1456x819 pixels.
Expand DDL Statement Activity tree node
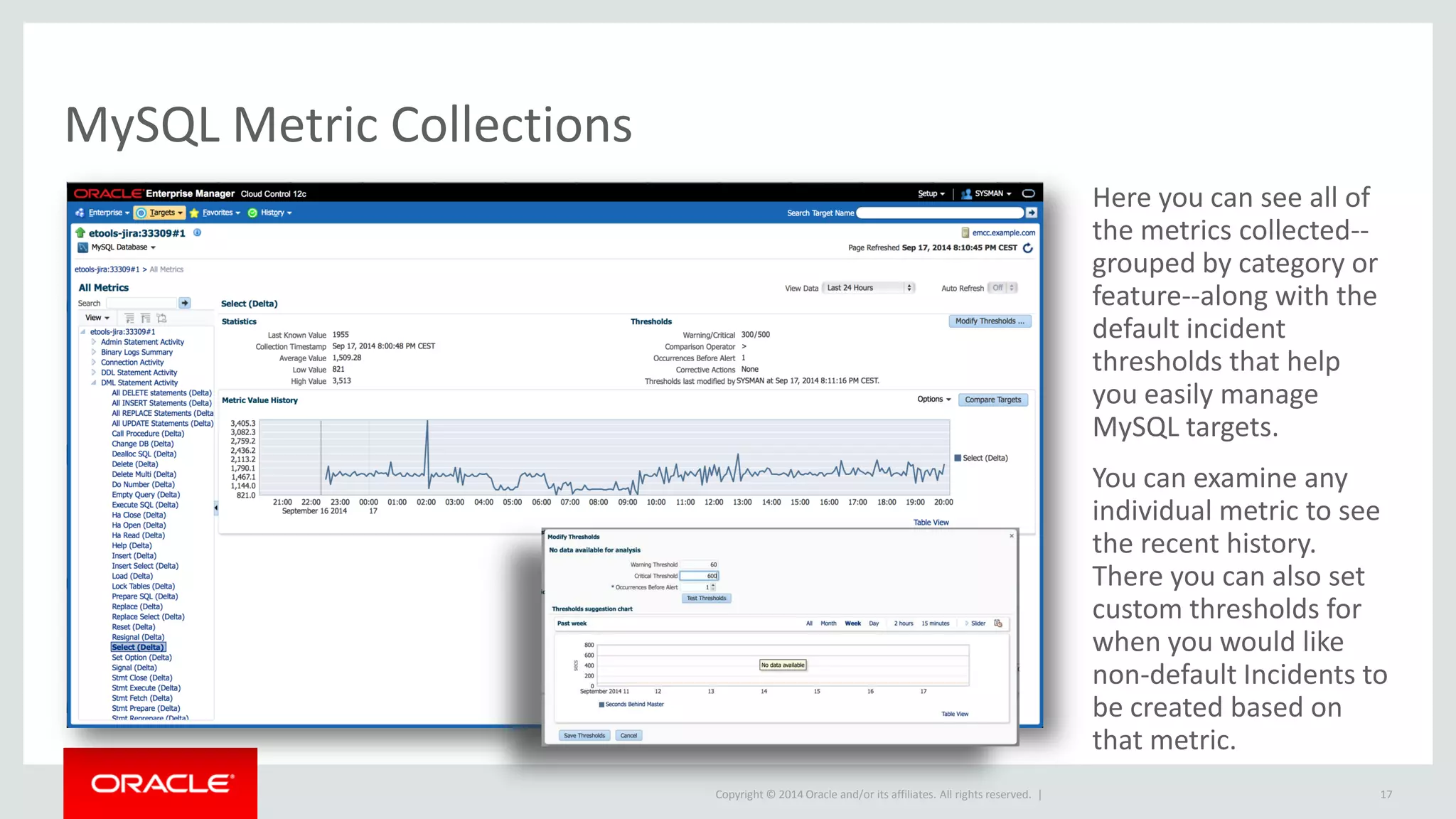point(93,373)
